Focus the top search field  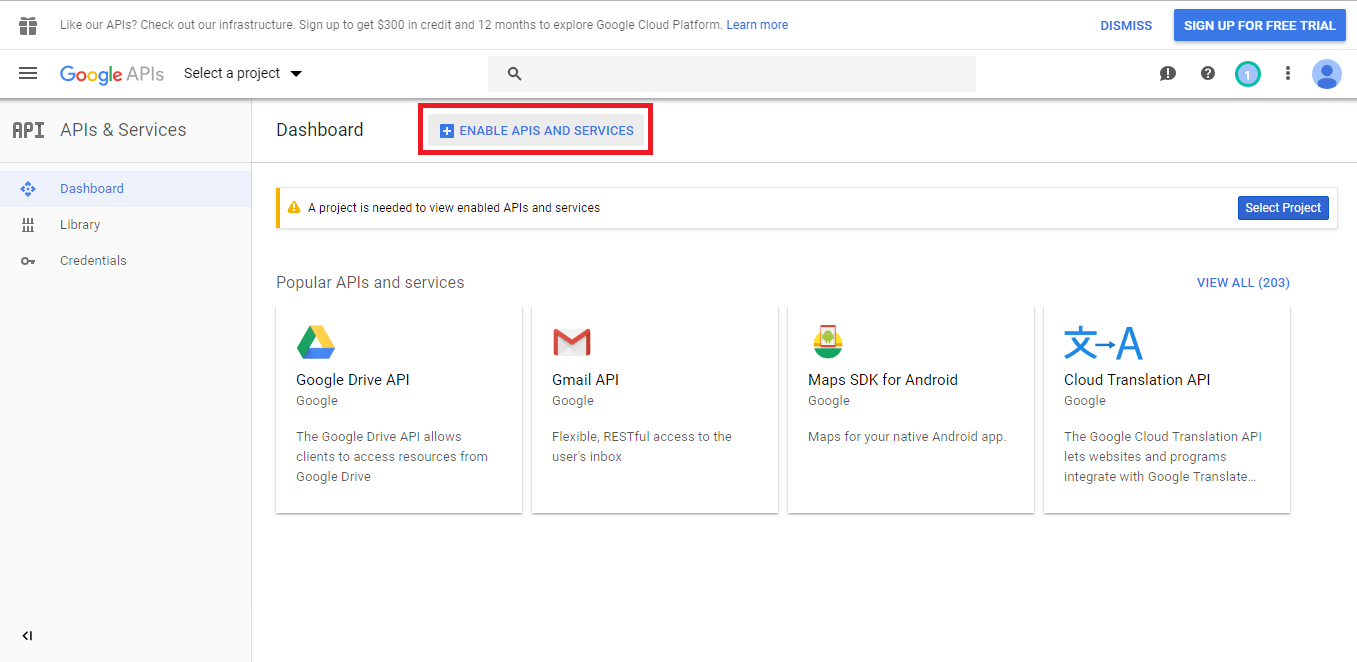point(732,74)
